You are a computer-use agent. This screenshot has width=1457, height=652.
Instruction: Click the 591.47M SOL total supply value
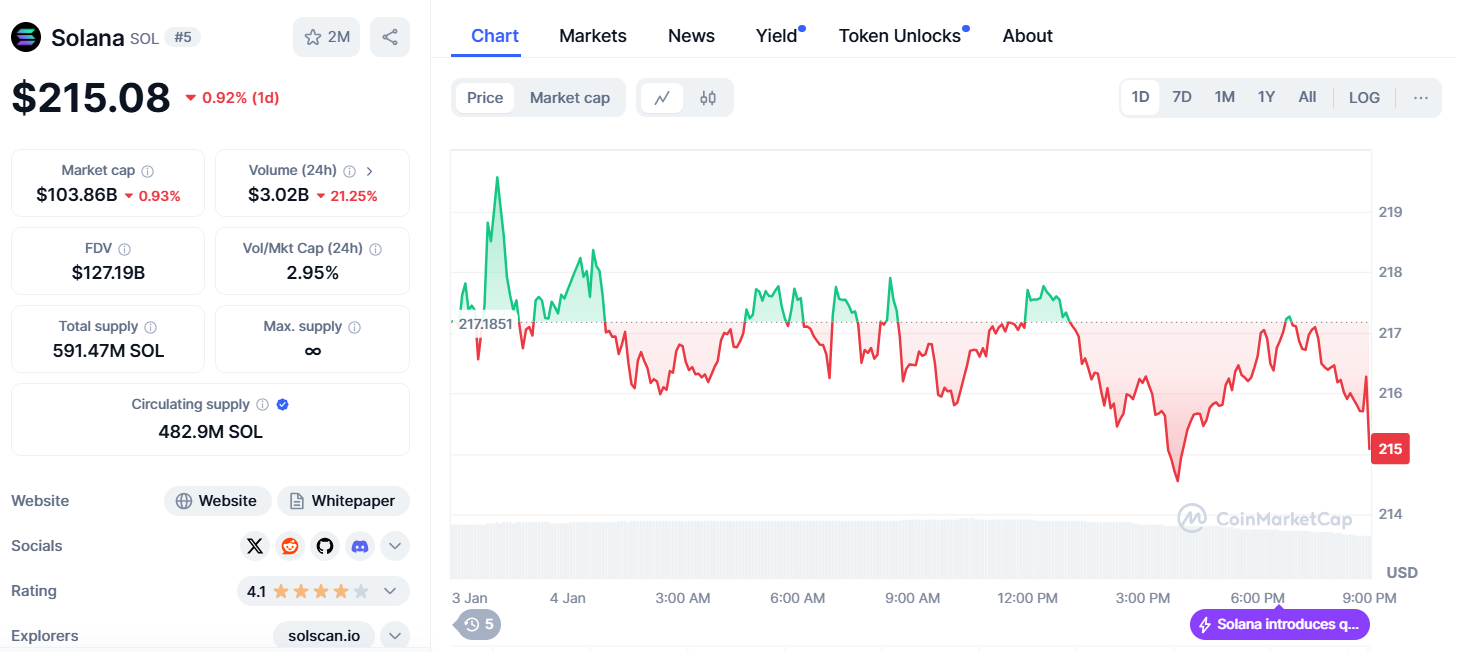[x=108, y=351]
